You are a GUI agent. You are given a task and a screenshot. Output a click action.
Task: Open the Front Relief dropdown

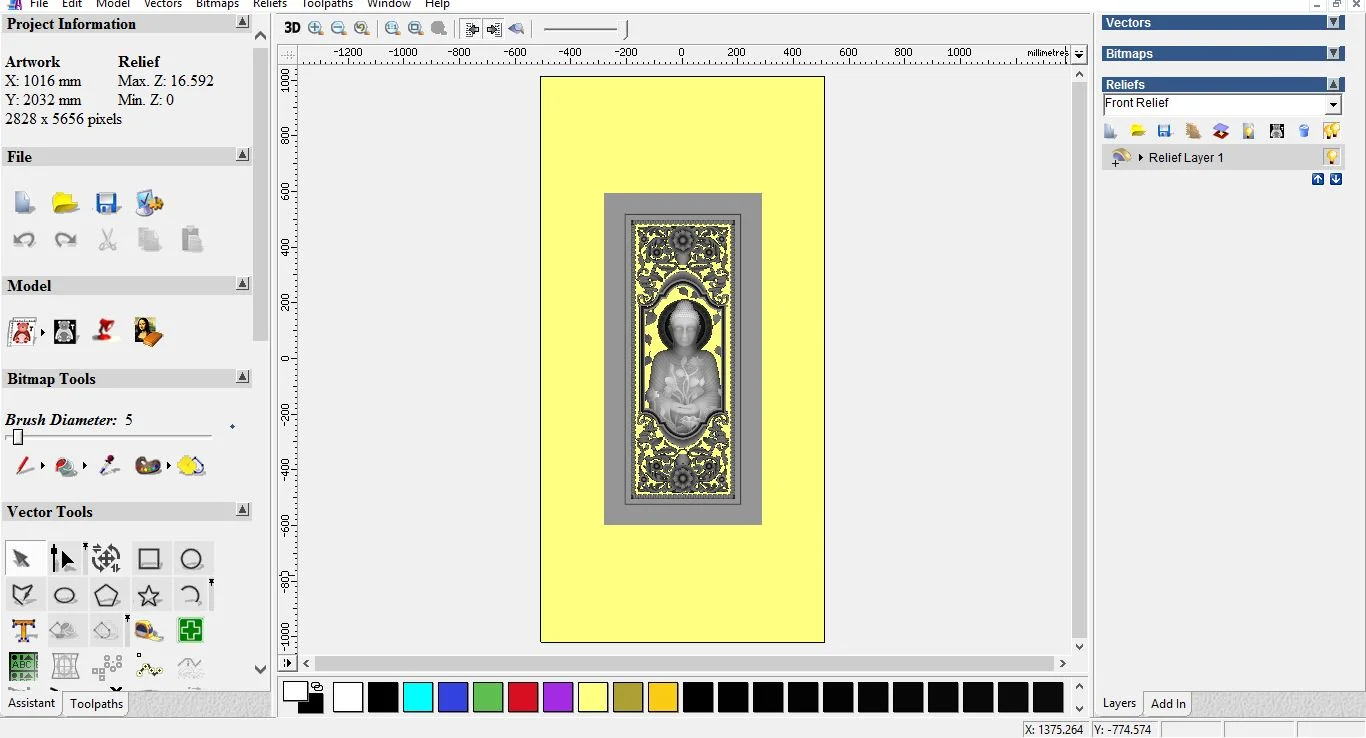[x=1333, y=105]
